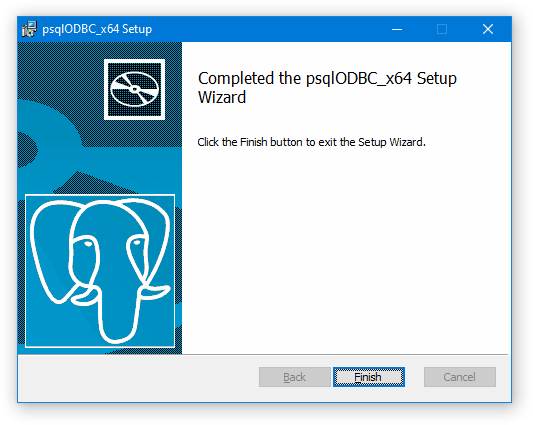Click the installer icon in title bar
533x425 pixels.
[x=30, y=29]
